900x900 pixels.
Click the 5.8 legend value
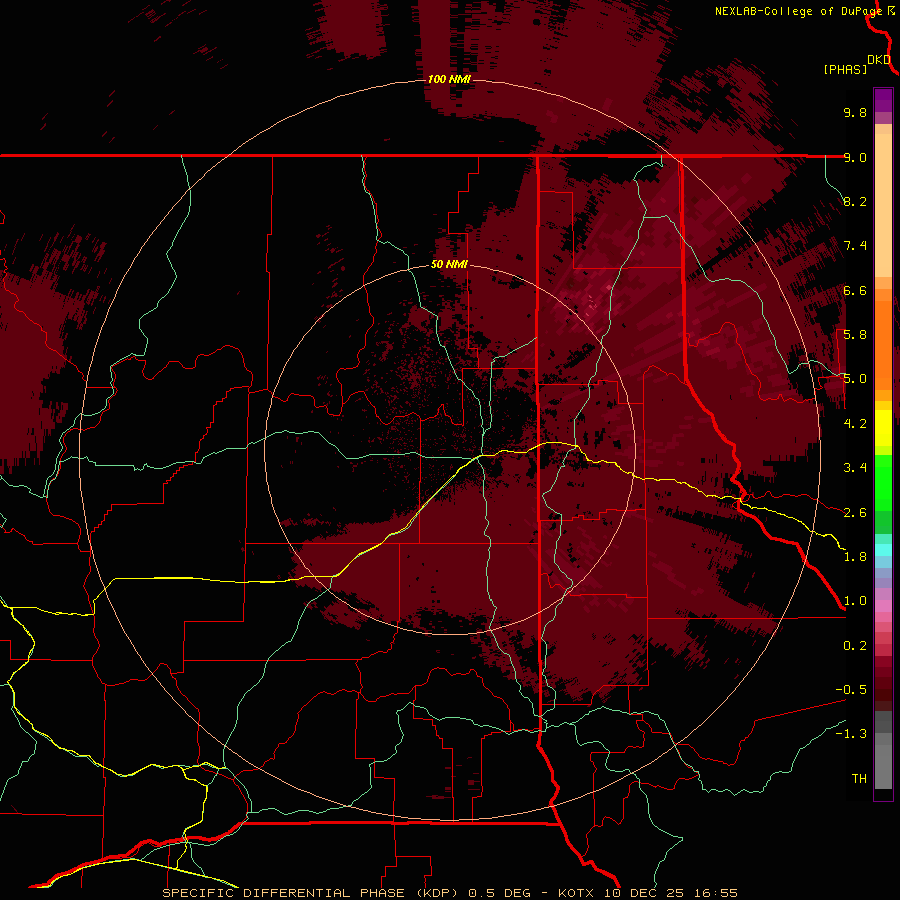pos(855,335)
